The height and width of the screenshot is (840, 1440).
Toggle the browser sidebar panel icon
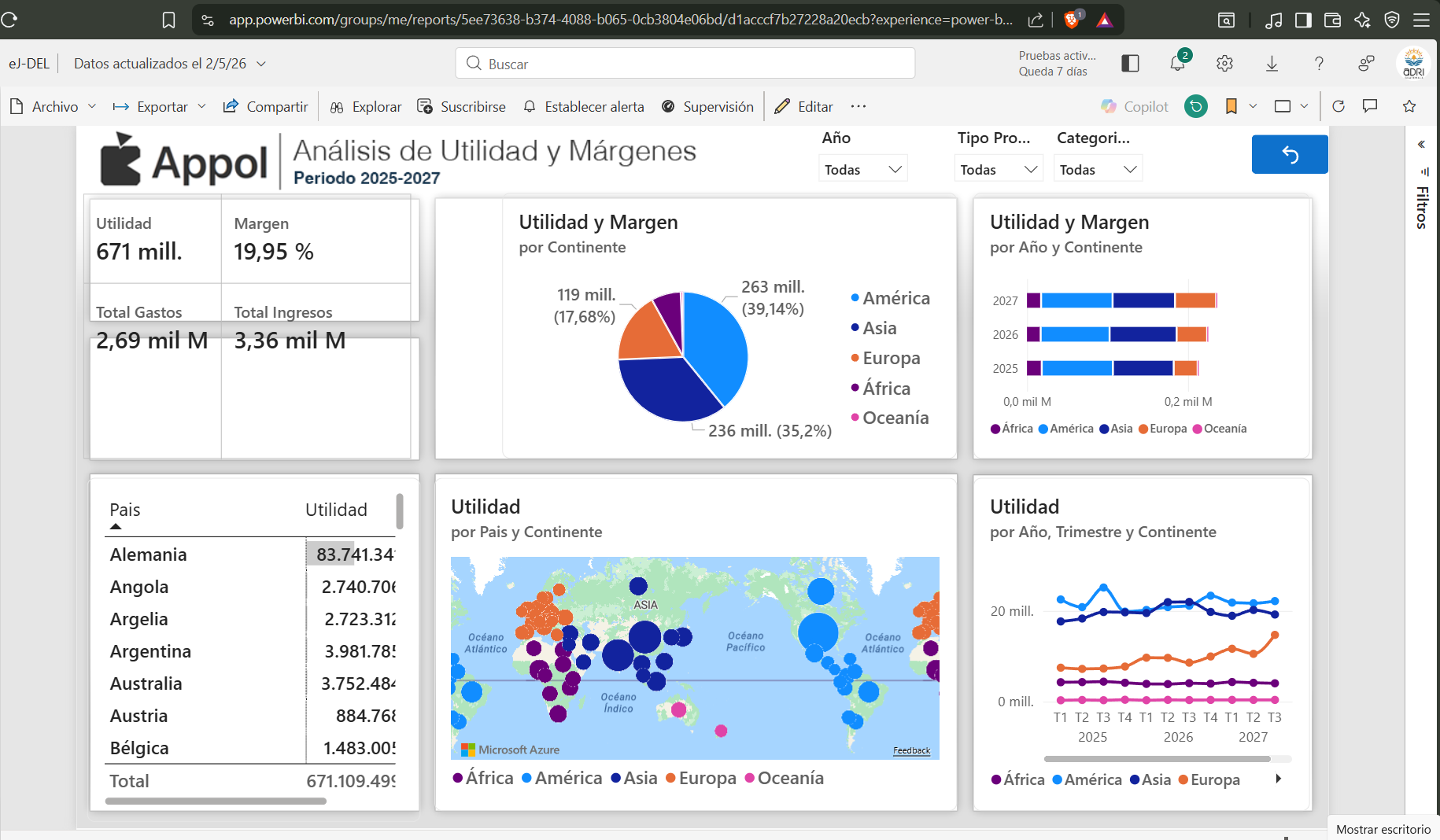[x=1303, y=20]
